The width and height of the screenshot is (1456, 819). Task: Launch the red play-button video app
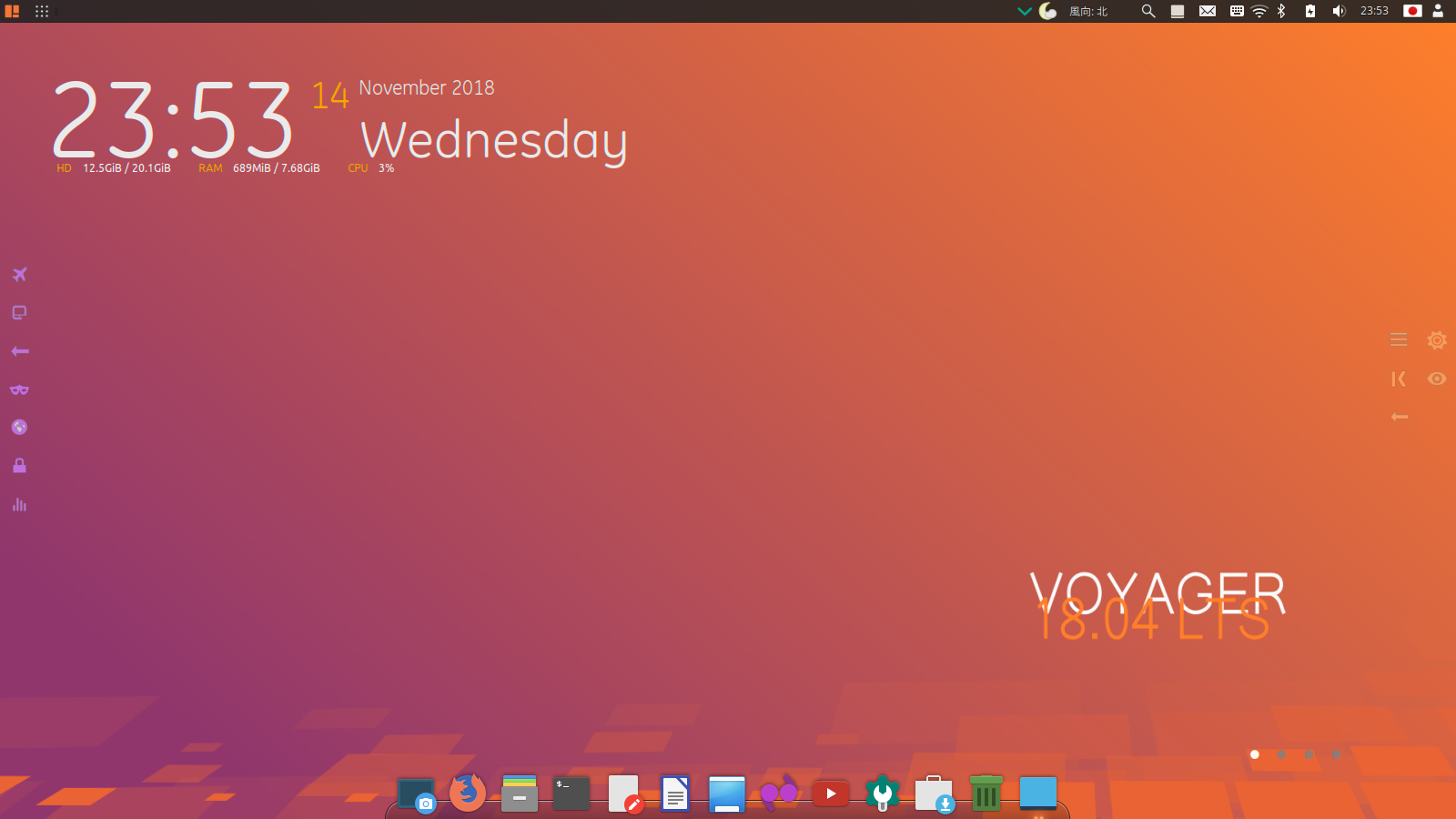pos(831,794)
